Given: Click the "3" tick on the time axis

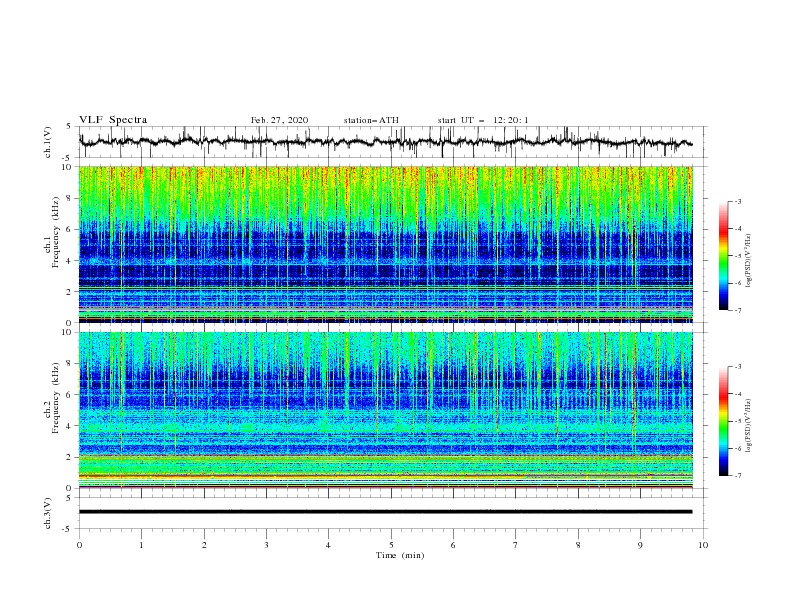Looking at the screenshot, I should [266, 545].
